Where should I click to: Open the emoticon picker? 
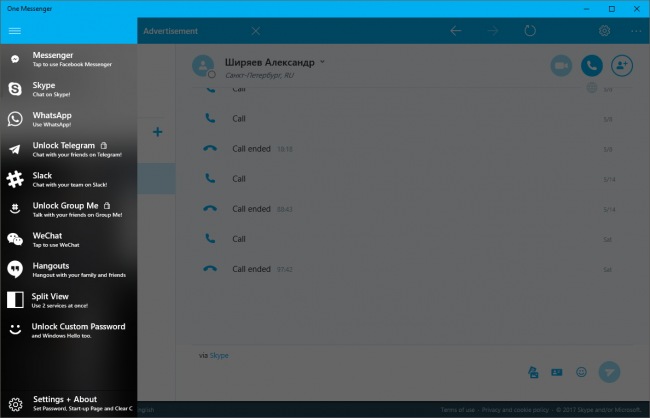pyautogui.click(x=582, y=372)
